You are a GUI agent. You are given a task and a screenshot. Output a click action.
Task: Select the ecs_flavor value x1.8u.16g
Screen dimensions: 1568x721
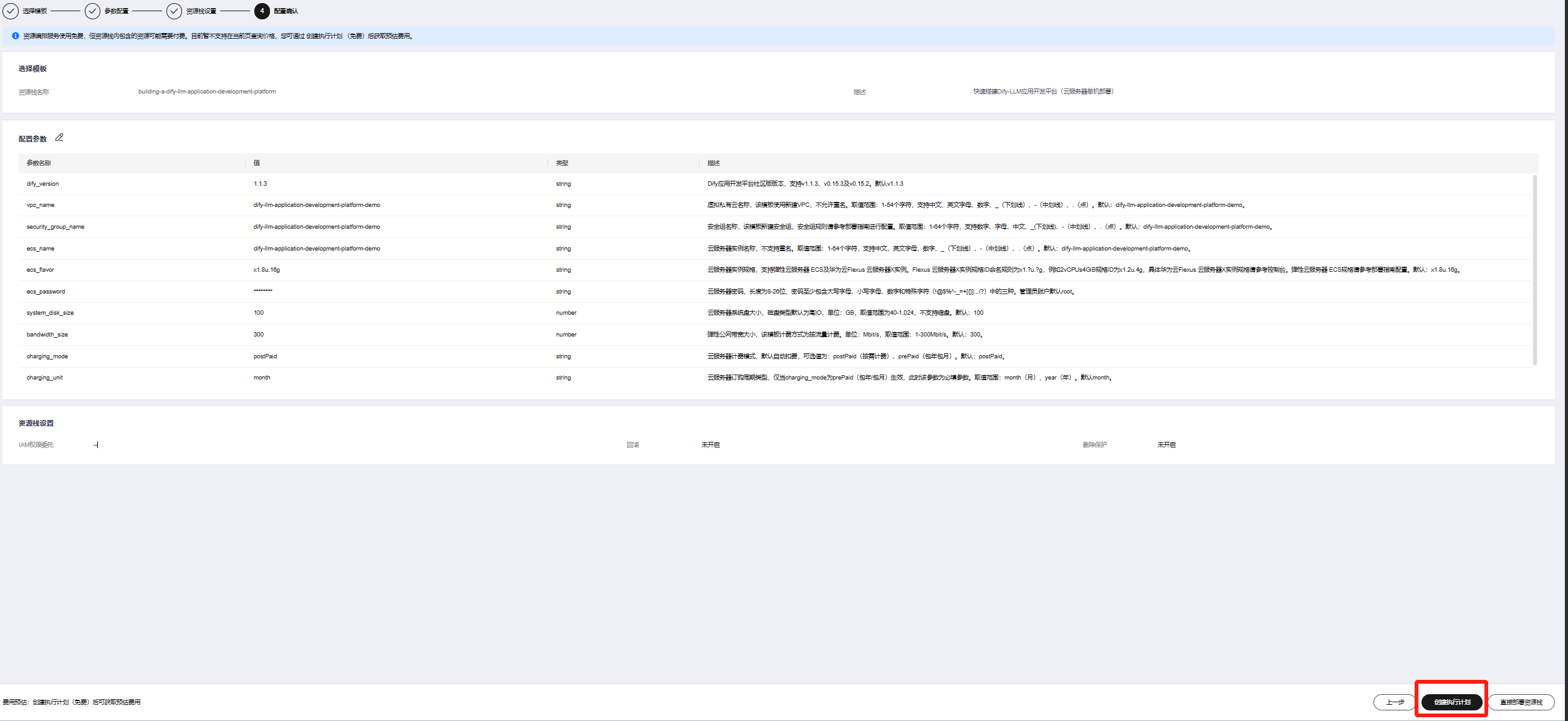[x=266, y=270]
